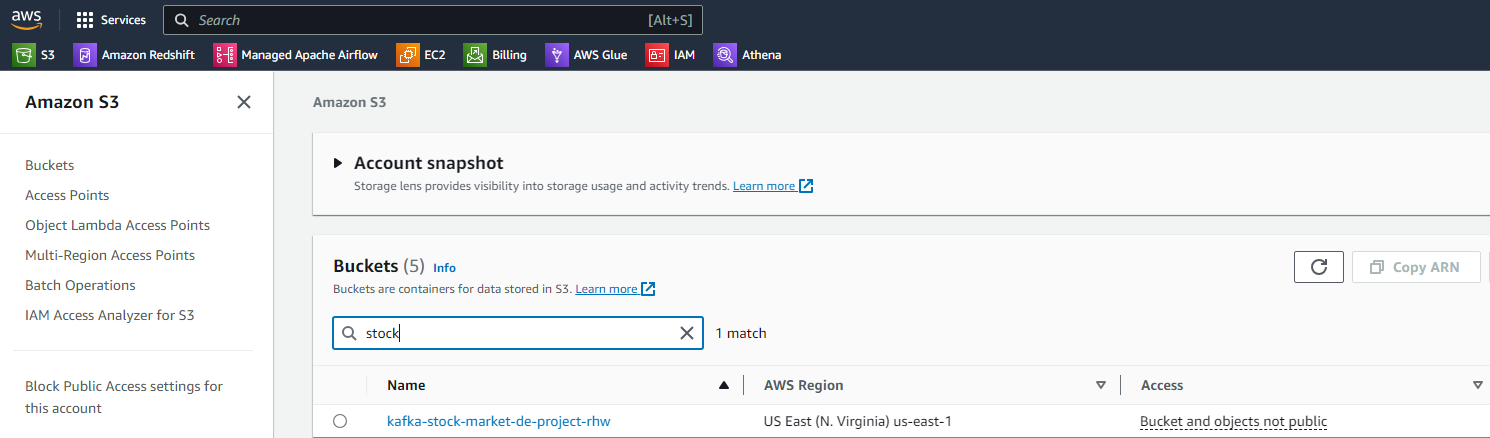Click the S3 shortcut icon in favorites bar
Screen dimensions: 1490x438
(24, 55)
